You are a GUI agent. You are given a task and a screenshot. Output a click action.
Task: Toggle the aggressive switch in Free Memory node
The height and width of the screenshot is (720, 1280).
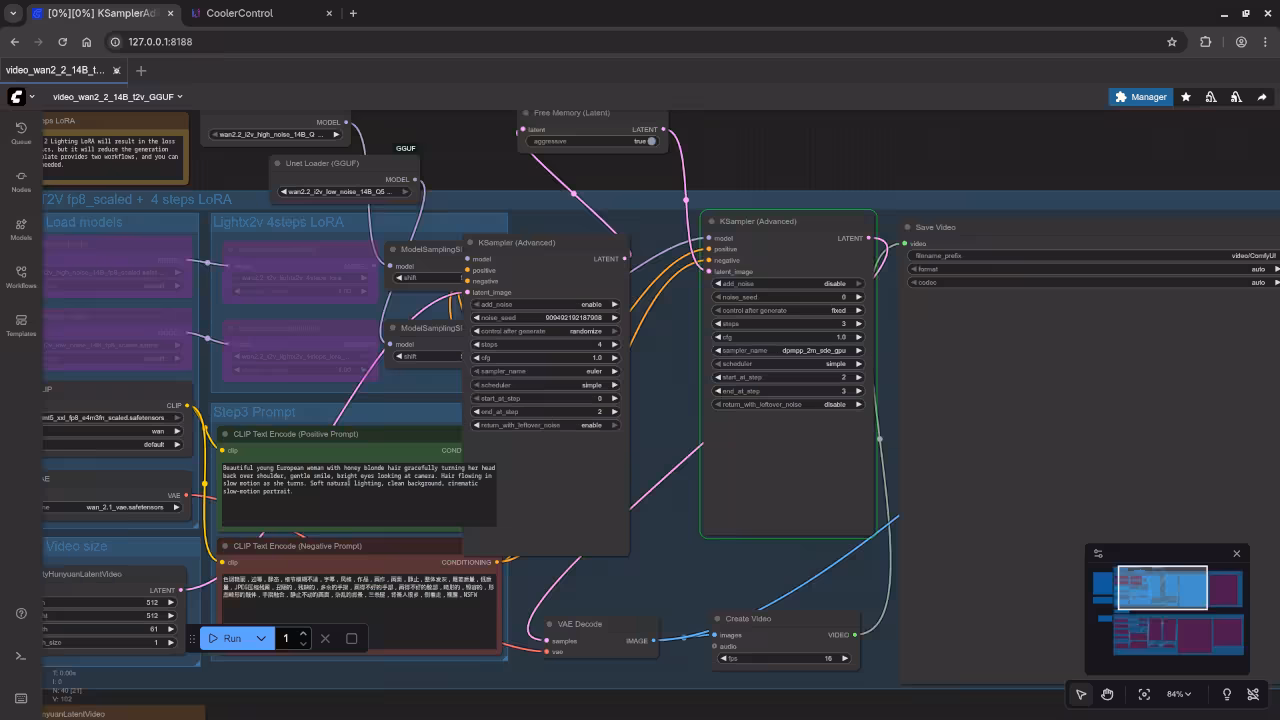click(650, 142)
